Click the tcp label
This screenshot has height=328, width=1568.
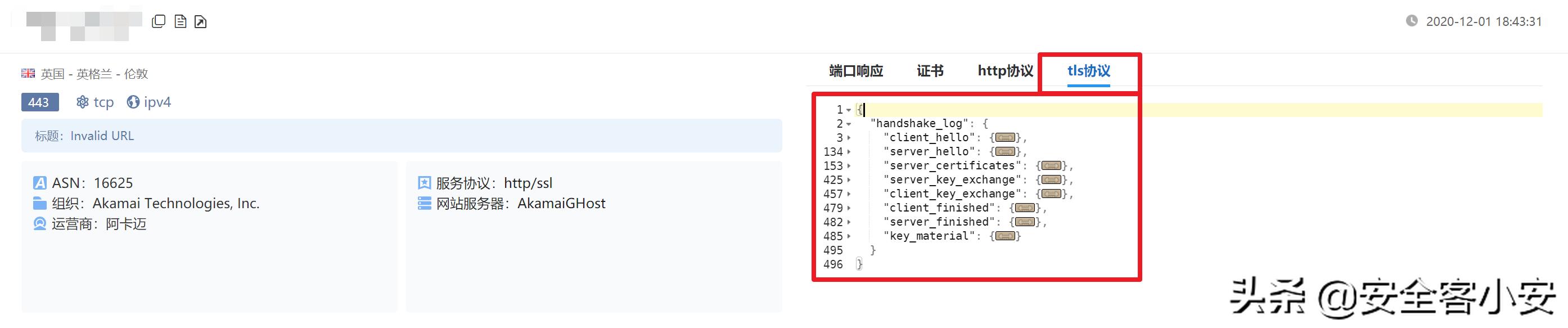pos(103,102)
